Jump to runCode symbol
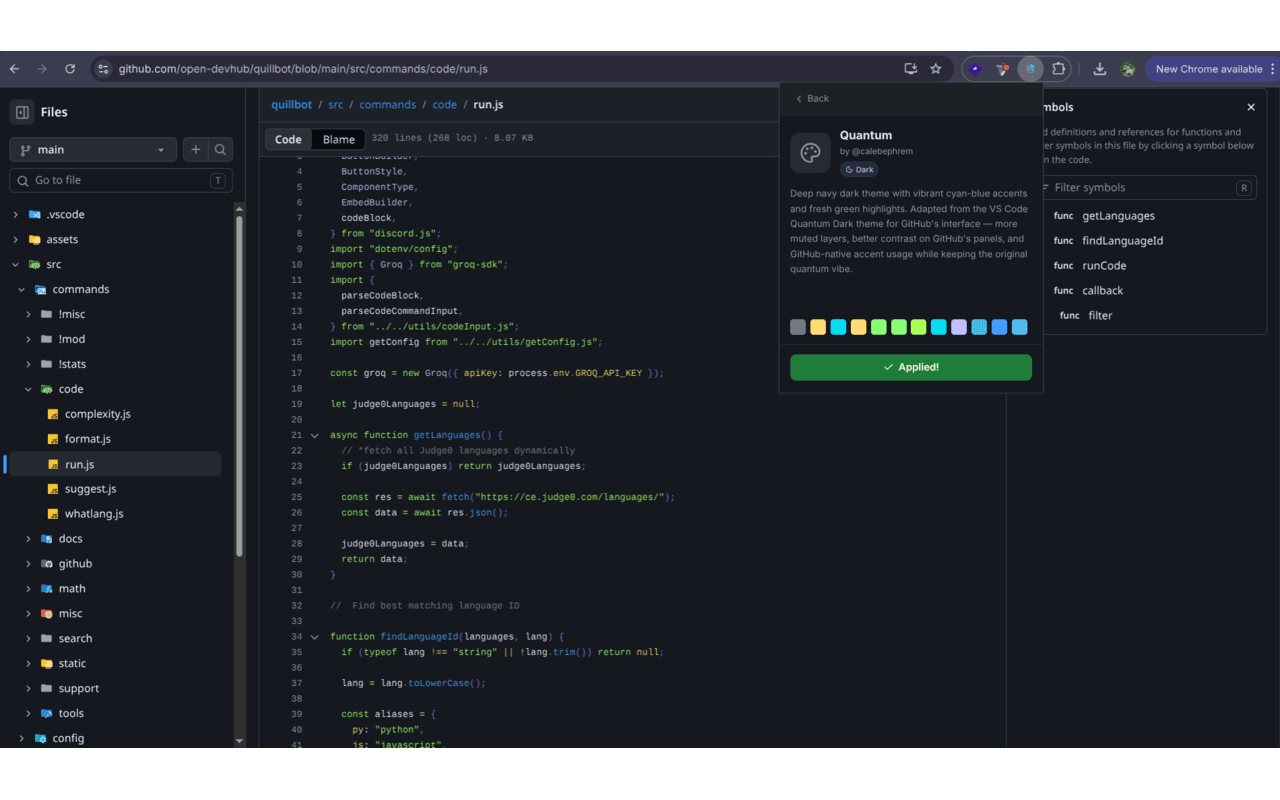Screen dimensions: 1280x800 tap(1104, 266)
